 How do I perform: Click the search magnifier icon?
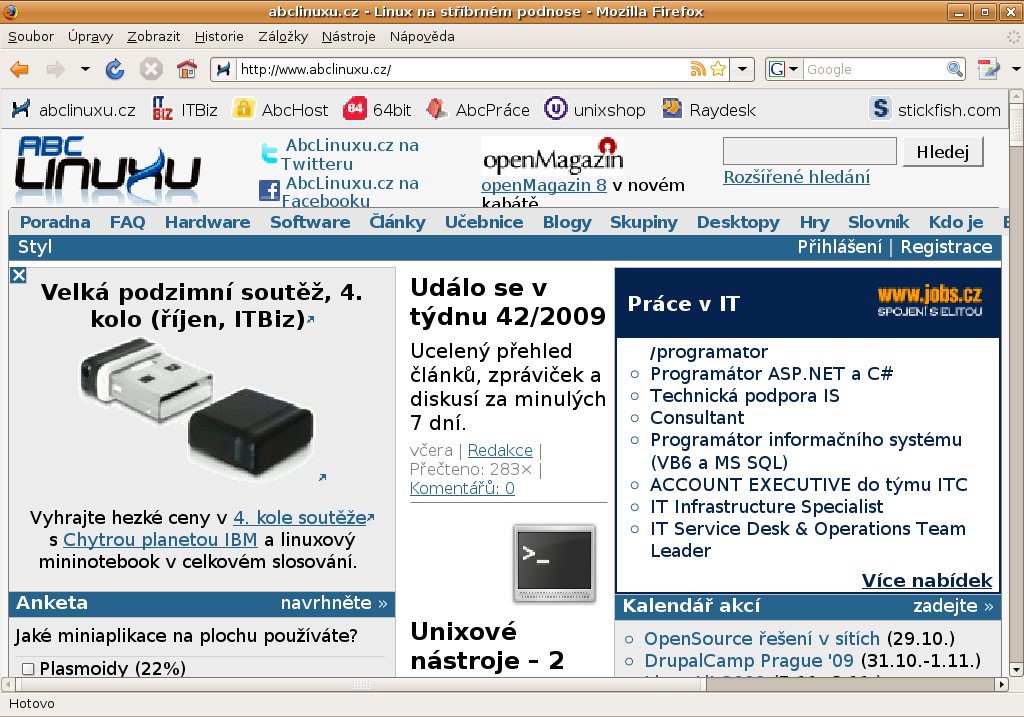click(x=954, y=69)
